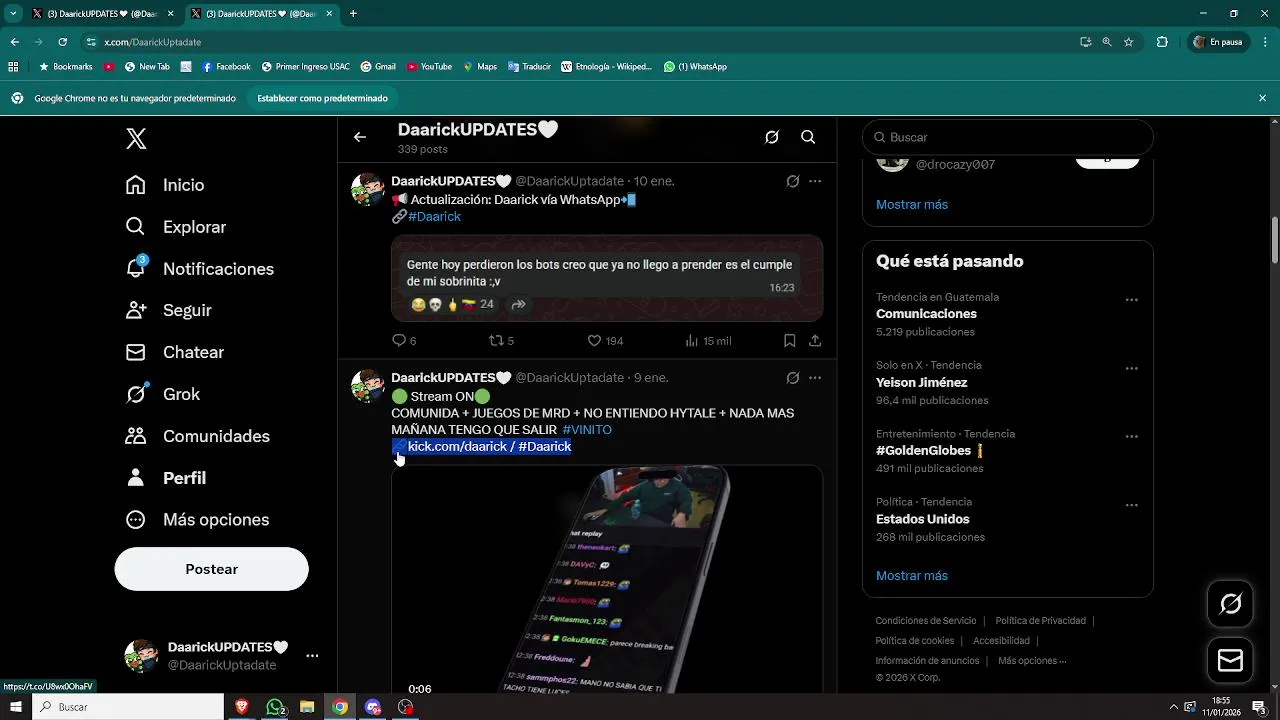View analytics showing 15 mil
Screen dimensions: 1280x720
[708, 341]
